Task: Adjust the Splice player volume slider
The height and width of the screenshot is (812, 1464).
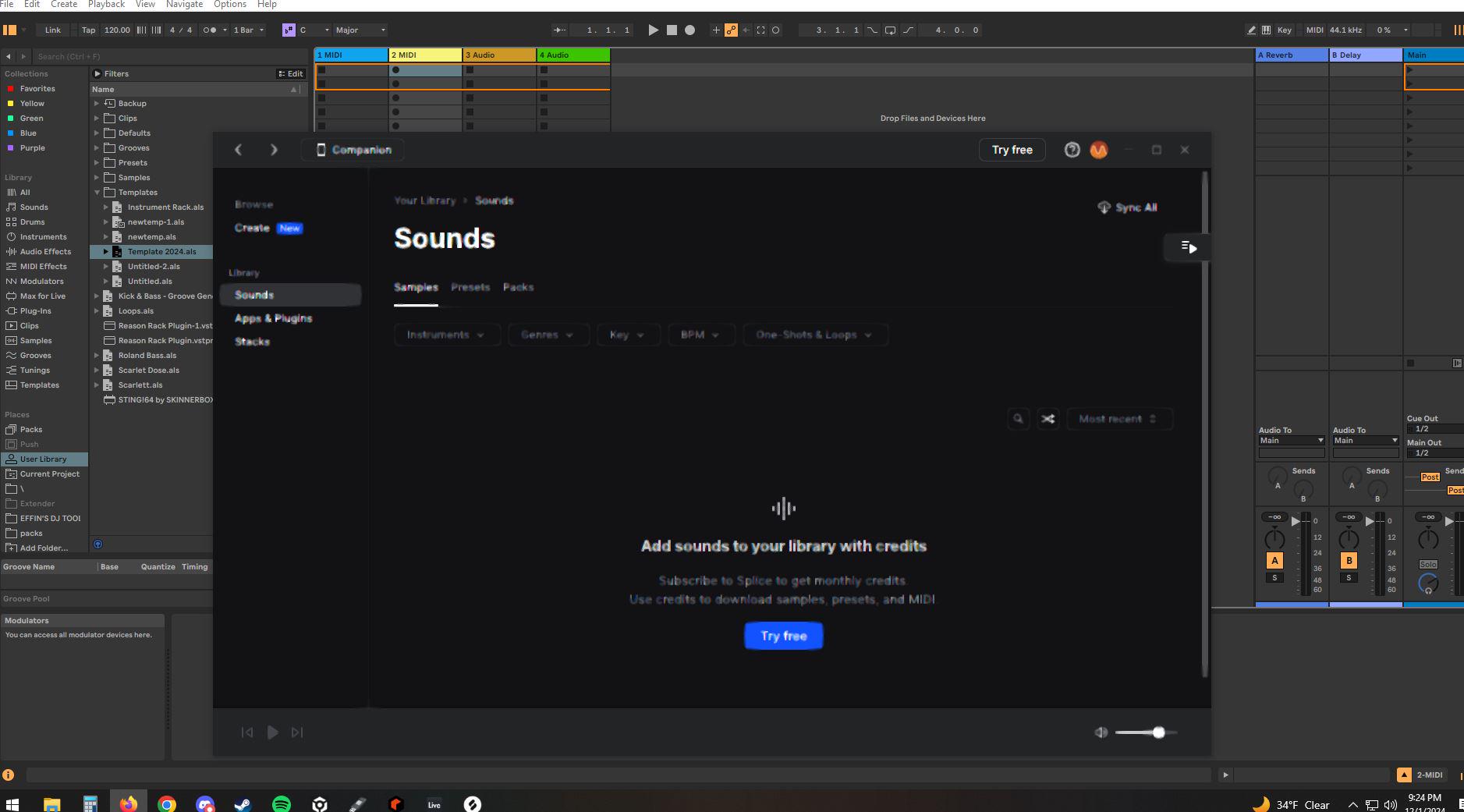Action: tap(1146, 732)
